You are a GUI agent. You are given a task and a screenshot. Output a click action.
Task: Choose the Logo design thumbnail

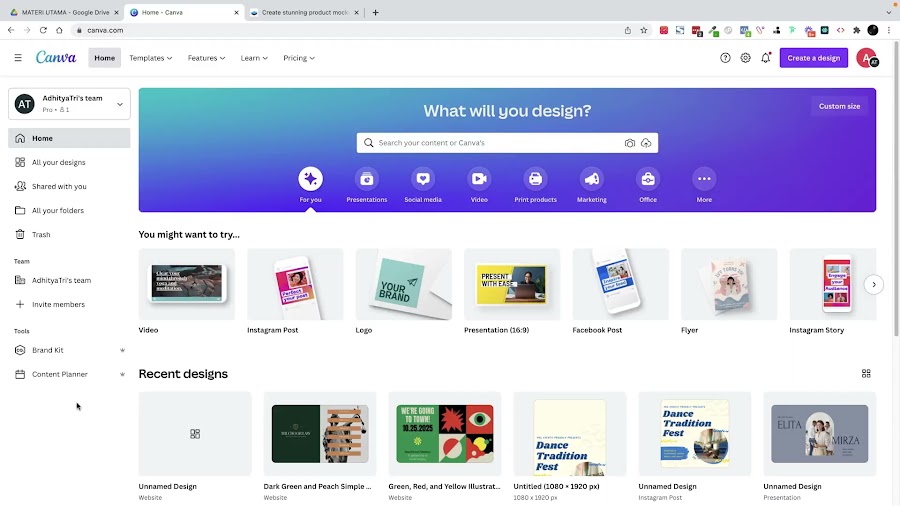click(x=404, y=285)
